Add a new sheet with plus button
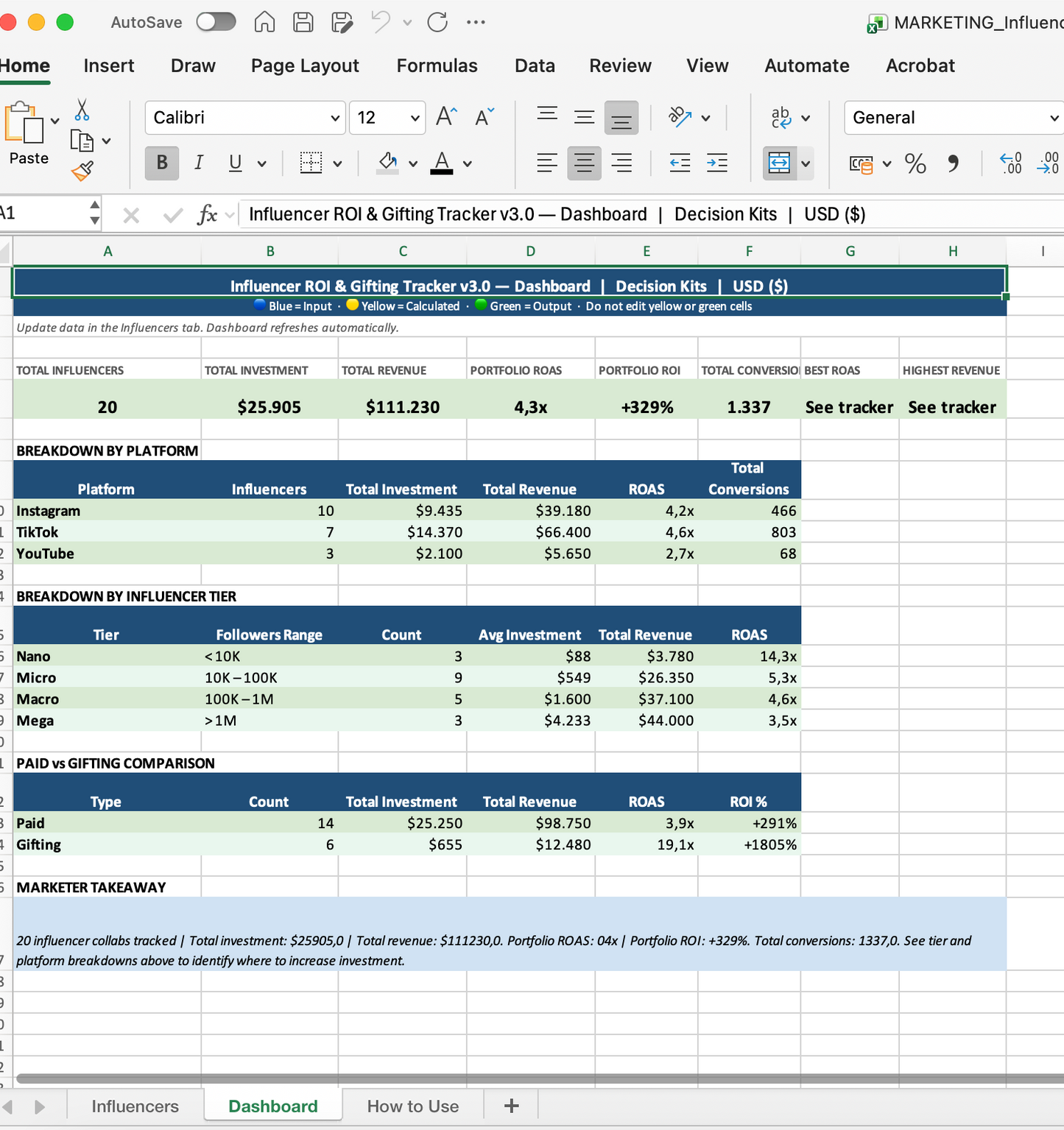Screen dimensions: 1064x1130 (511, 1106)
